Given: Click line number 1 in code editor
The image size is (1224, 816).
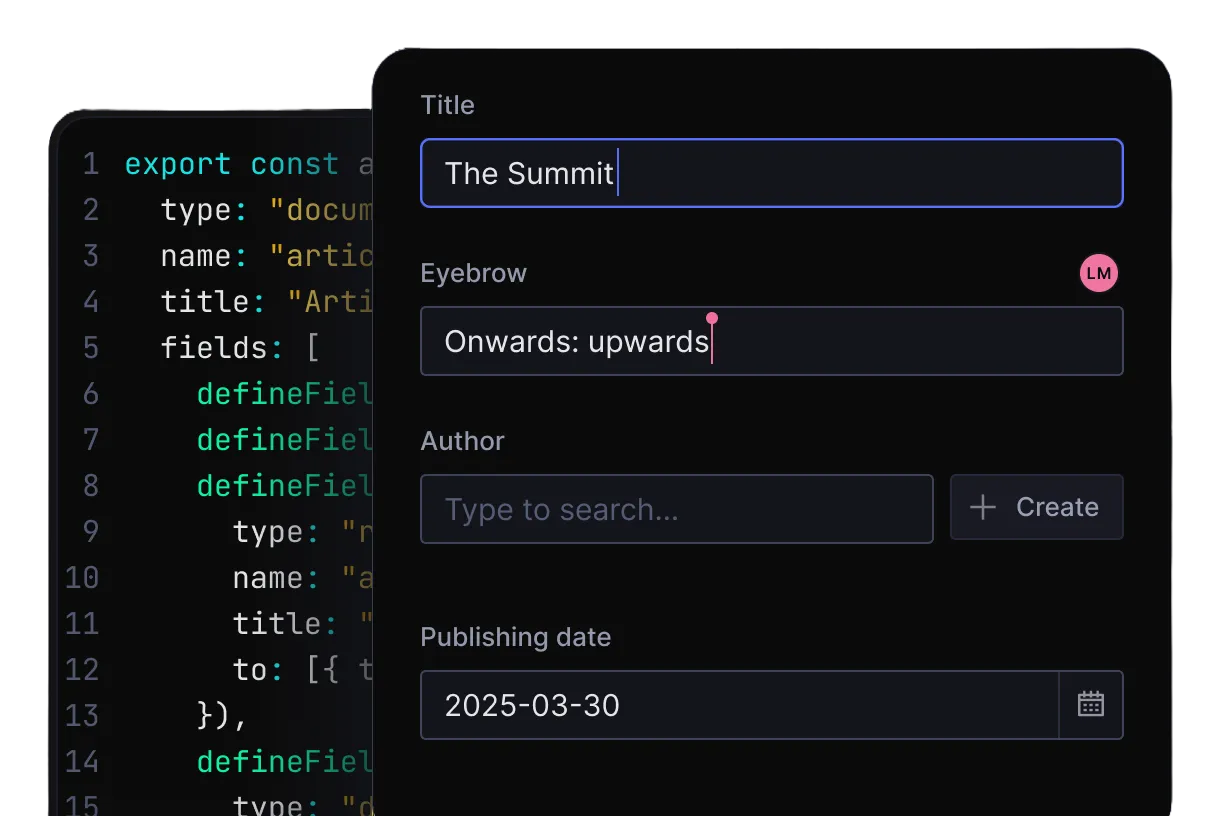Looking at the screenshot, I should (90, 163).
